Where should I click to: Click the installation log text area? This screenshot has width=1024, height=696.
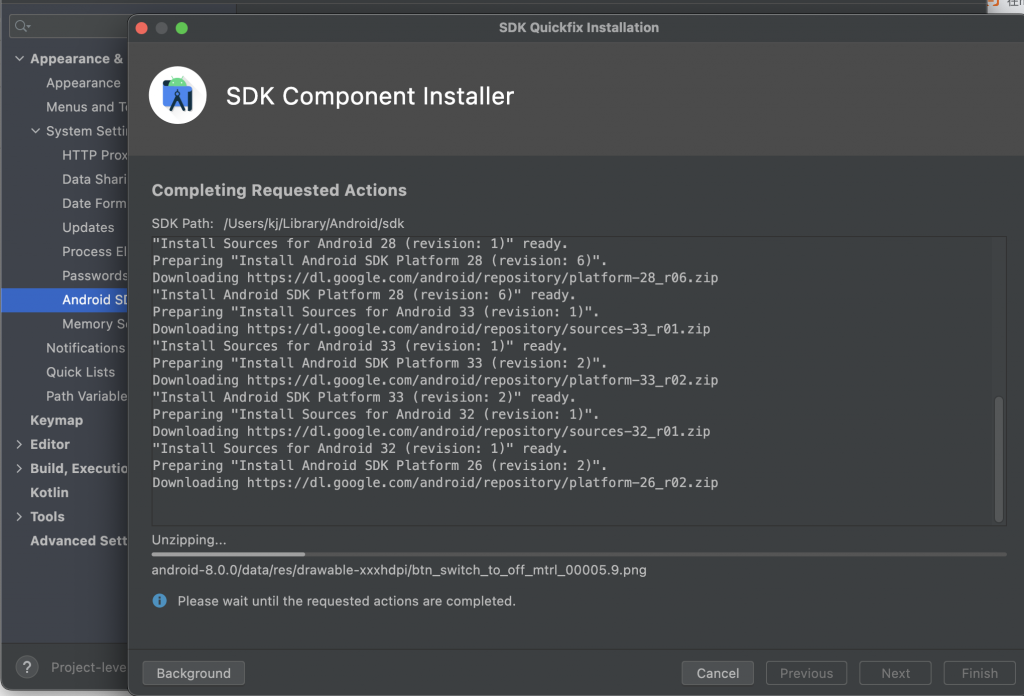coord(570,380)
